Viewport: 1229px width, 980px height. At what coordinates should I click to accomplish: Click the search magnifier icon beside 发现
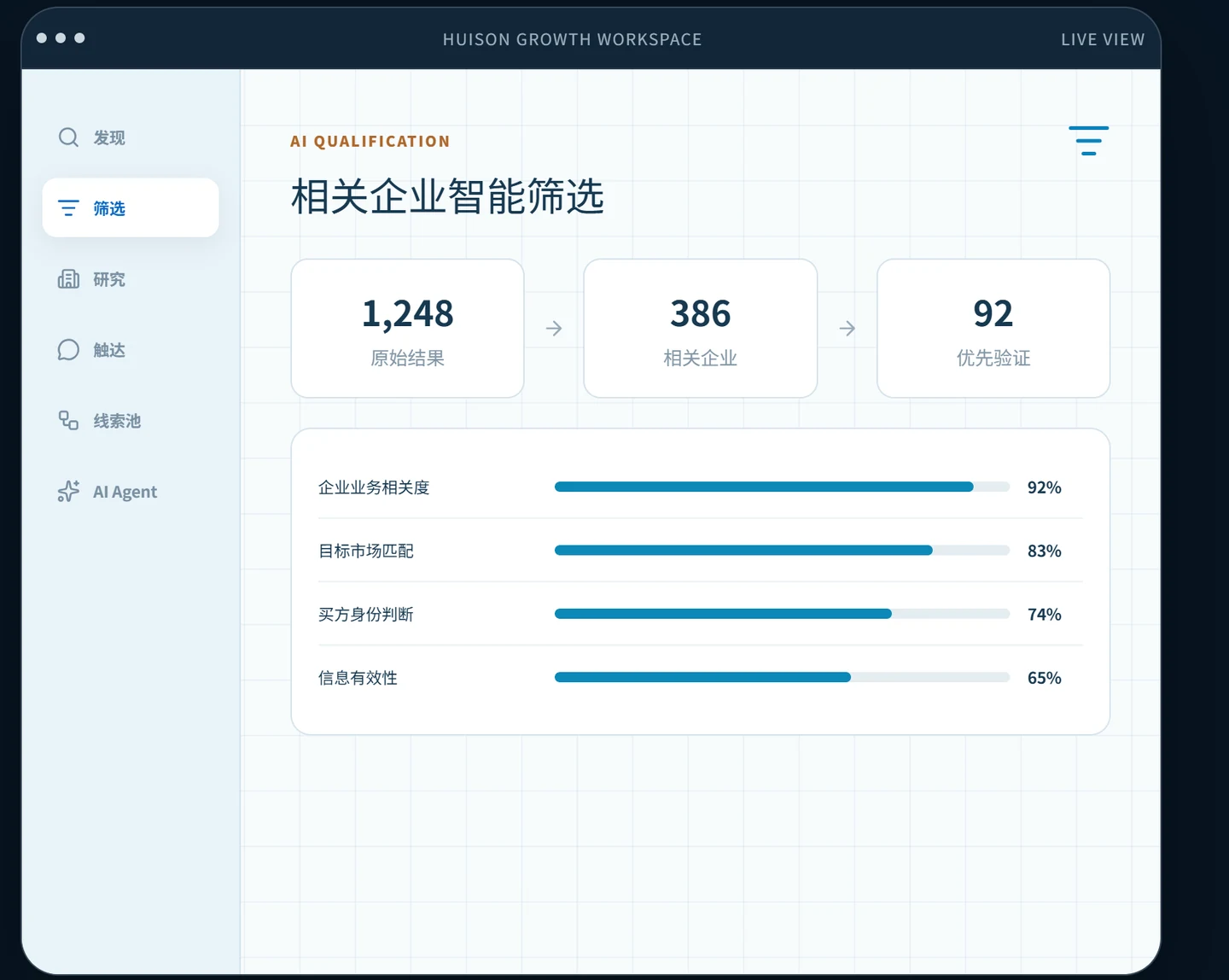coord(68,137)
